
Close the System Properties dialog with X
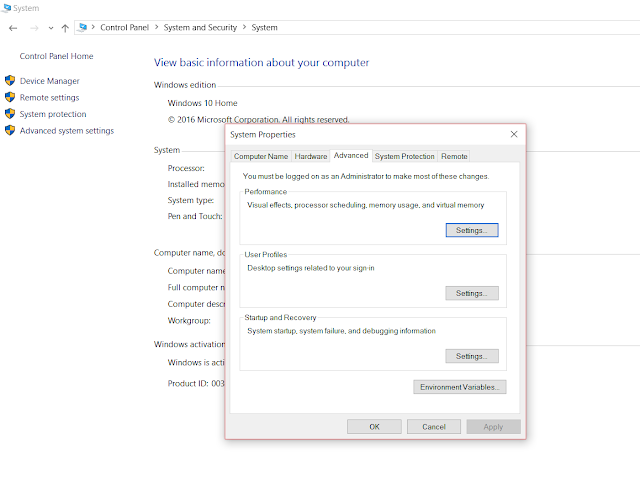pyautogui.click(x=514, y=134)
